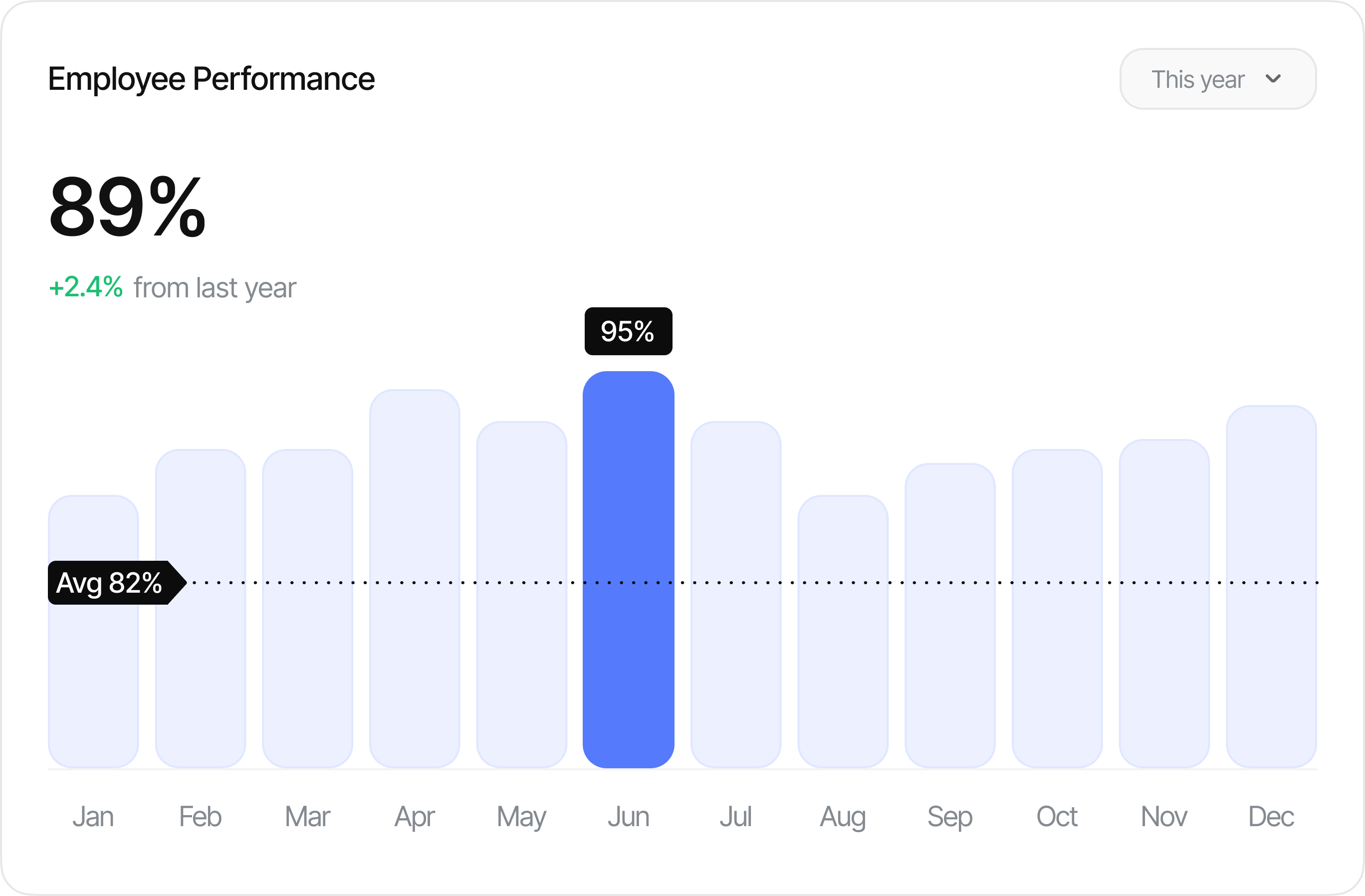Click the Dec month axis label

coord(1271,816)
